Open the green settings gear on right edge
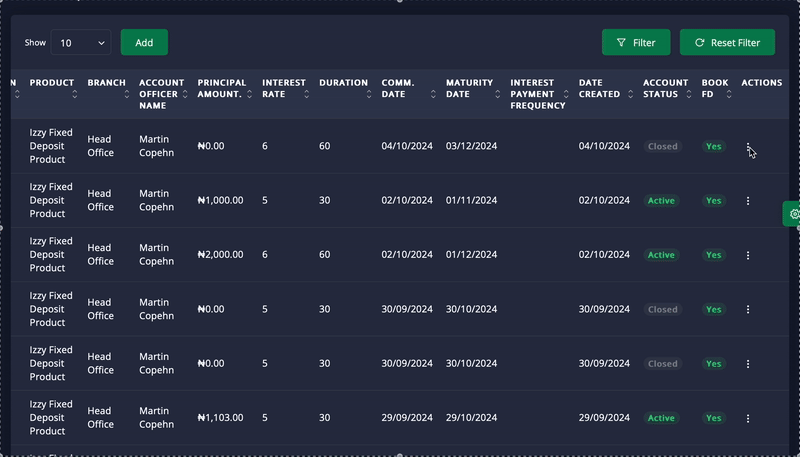 point(794,213)
